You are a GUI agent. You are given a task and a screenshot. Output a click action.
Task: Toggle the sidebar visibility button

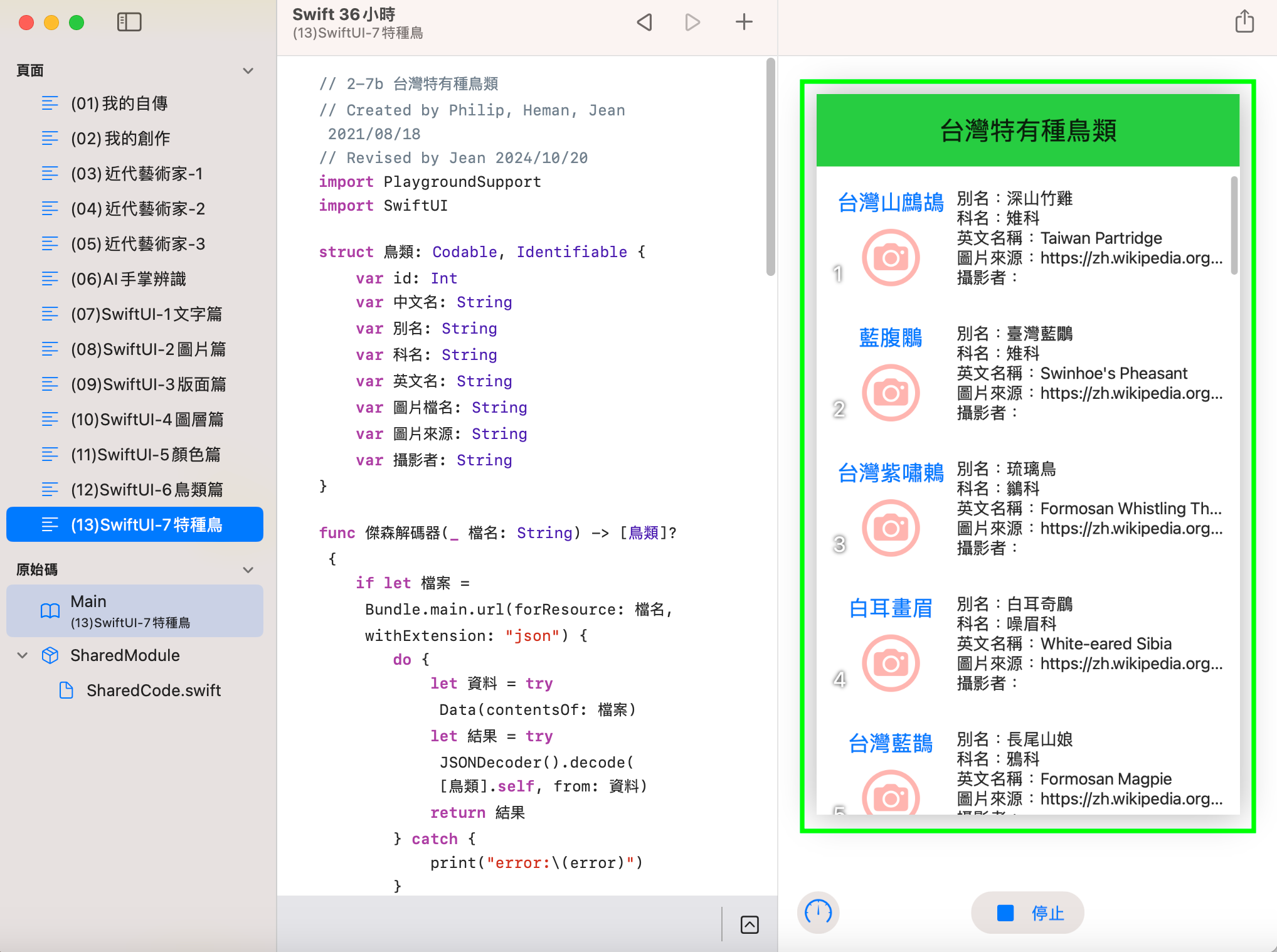pos(129,23)
